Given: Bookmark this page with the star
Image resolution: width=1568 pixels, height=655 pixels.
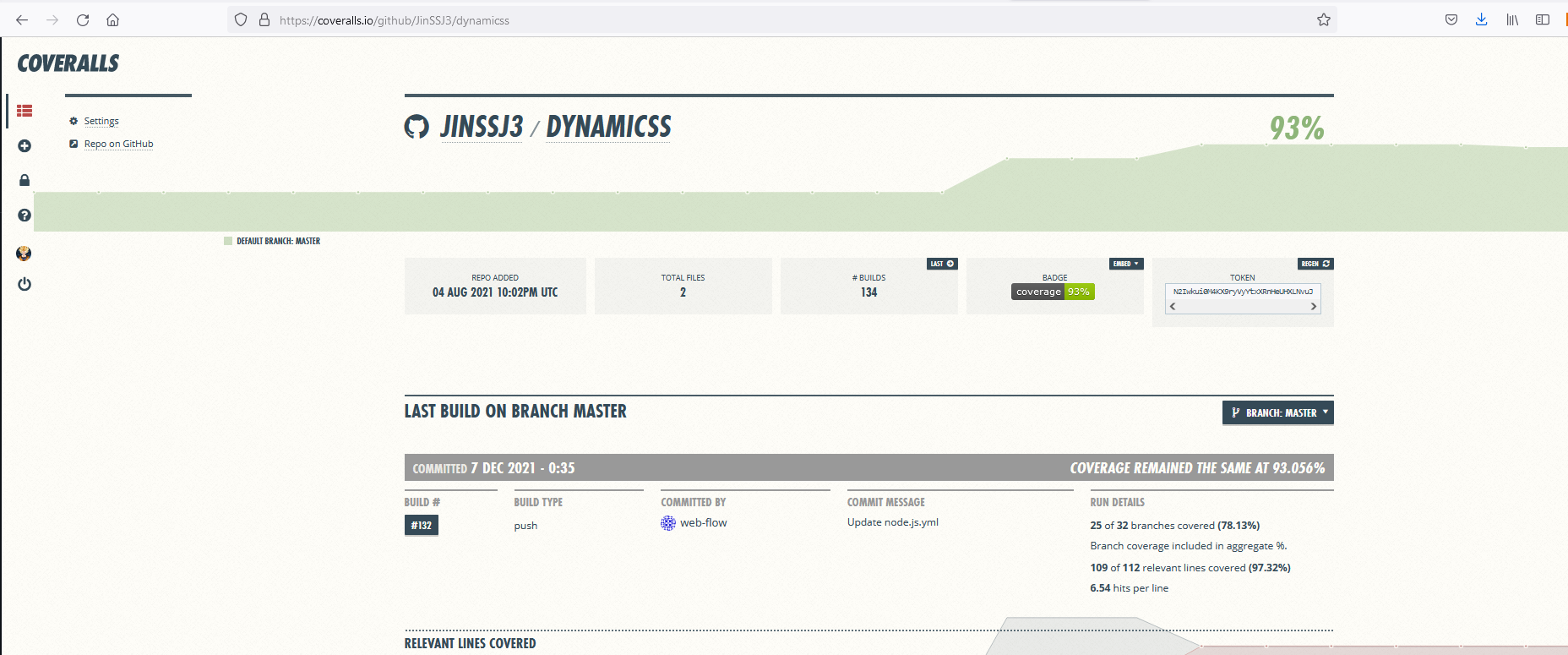Looking at the screenshot, I should click(1324, 19).
